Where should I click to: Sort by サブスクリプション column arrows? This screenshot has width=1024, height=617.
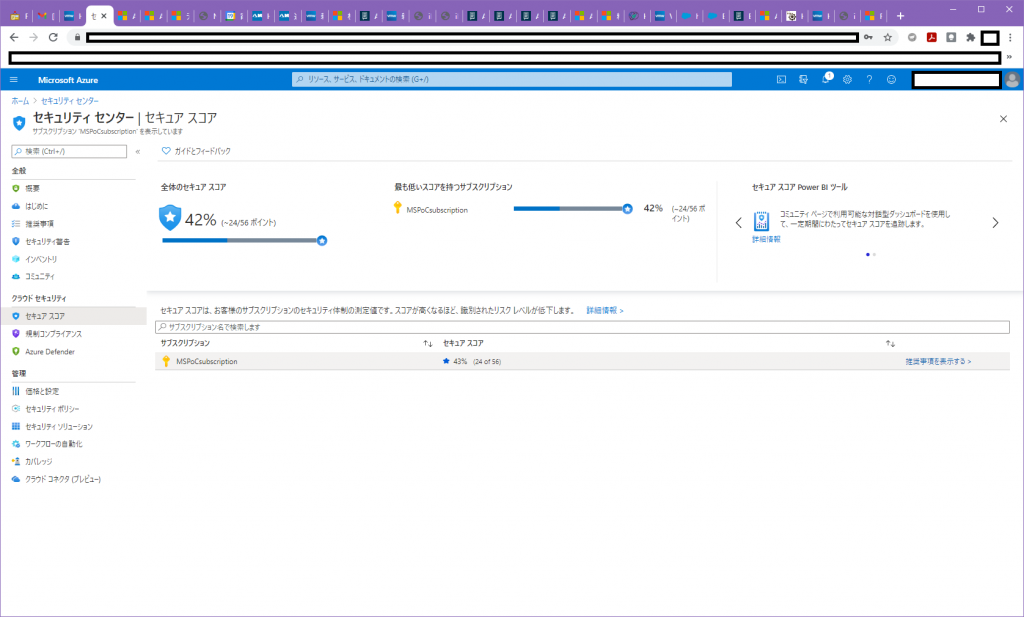point(428,343)
